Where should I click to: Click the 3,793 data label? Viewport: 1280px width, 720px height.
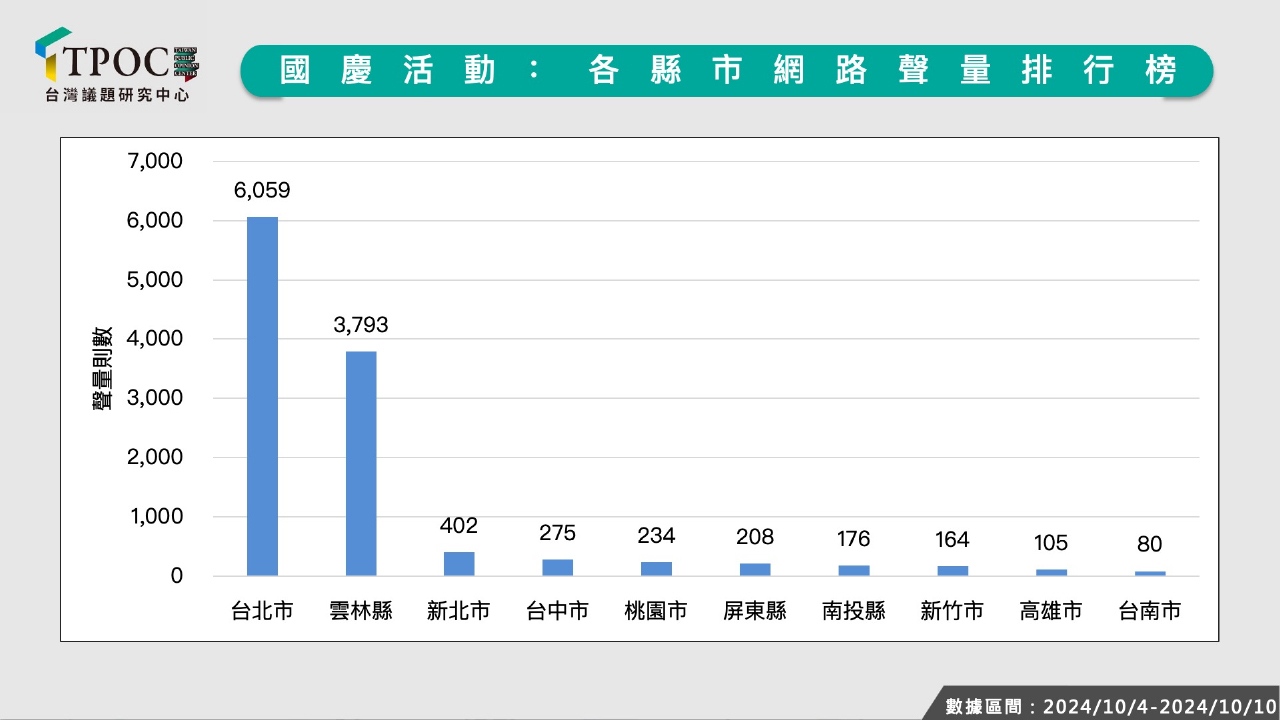tap(361, 325)
